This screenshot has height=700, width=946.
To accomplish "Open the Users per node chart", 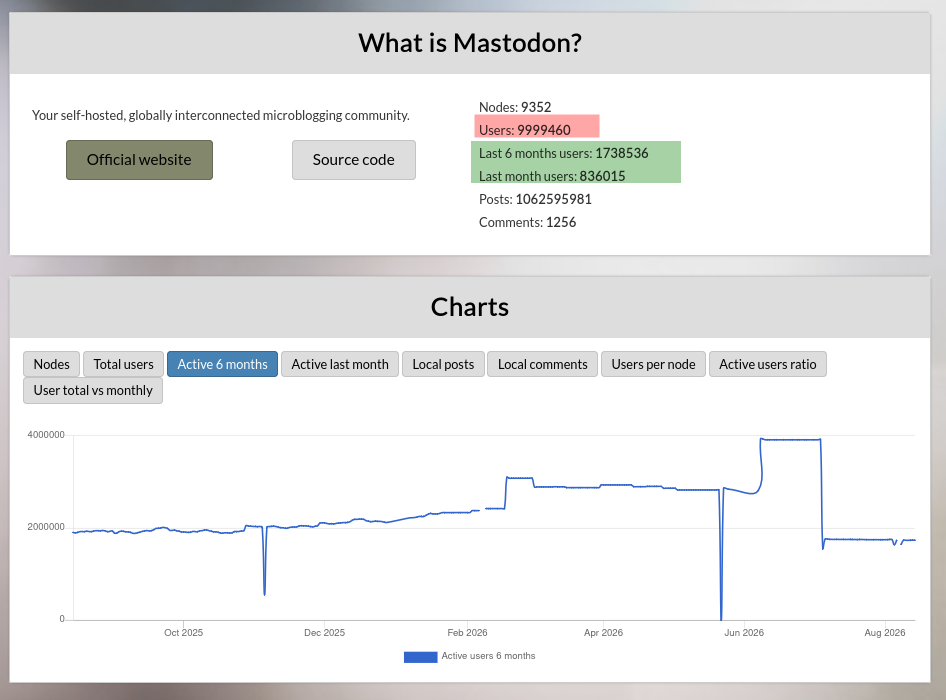I will (x=653, y=364).
